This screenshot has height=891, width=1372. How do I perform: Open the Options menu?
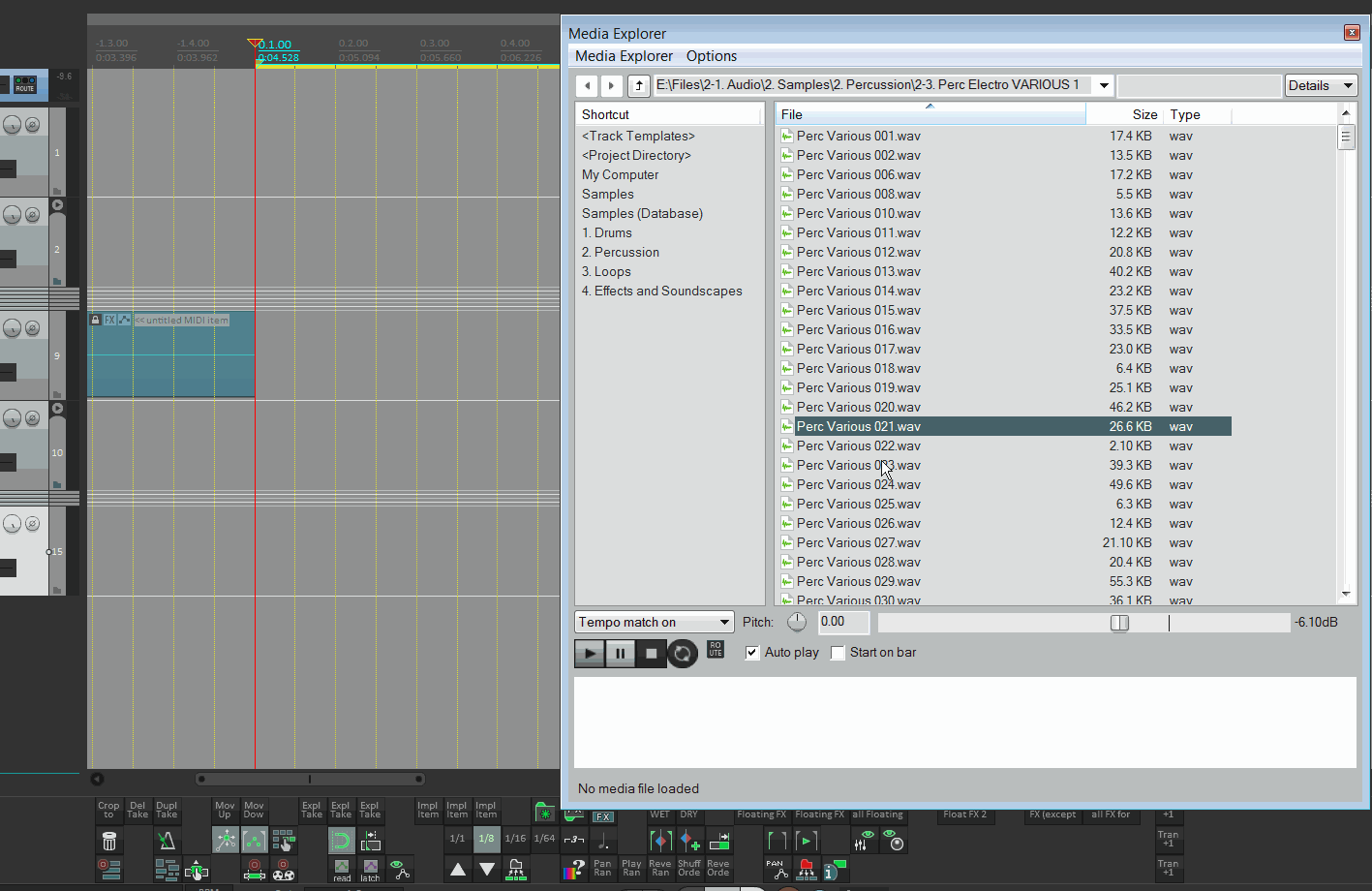(x=711, y=56)
